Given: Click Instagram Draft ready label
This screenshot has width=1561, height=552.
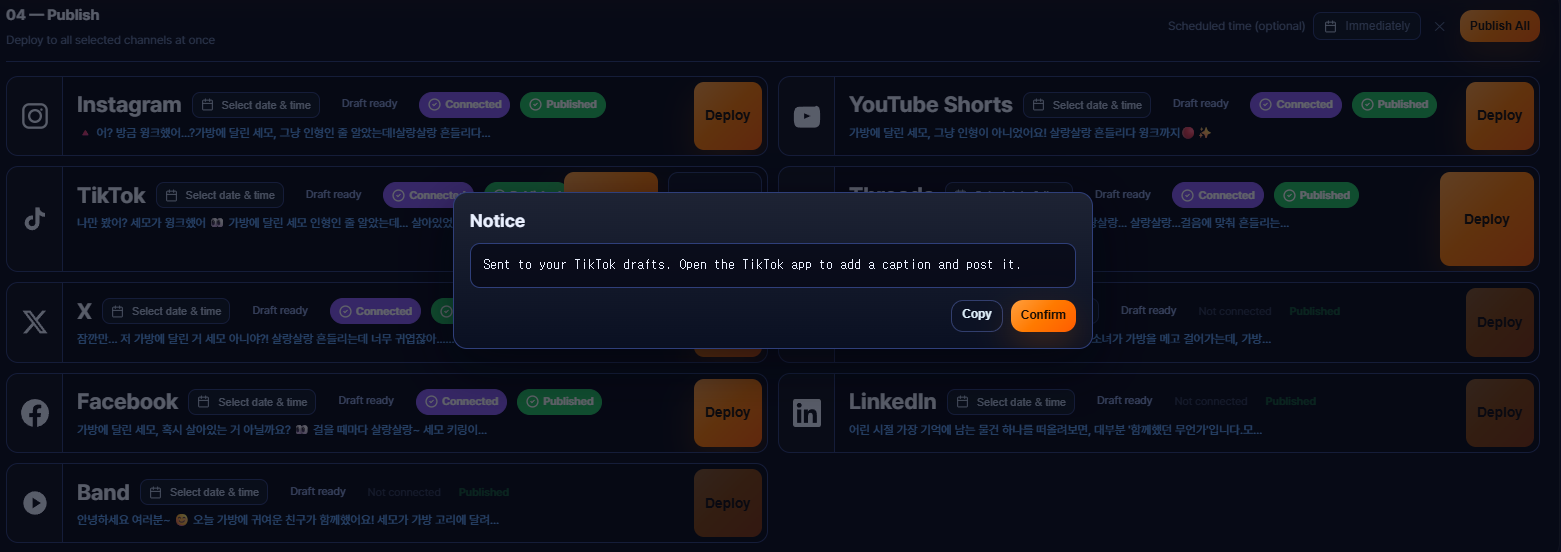Looking at the screenshot, I should pos(370,104).
